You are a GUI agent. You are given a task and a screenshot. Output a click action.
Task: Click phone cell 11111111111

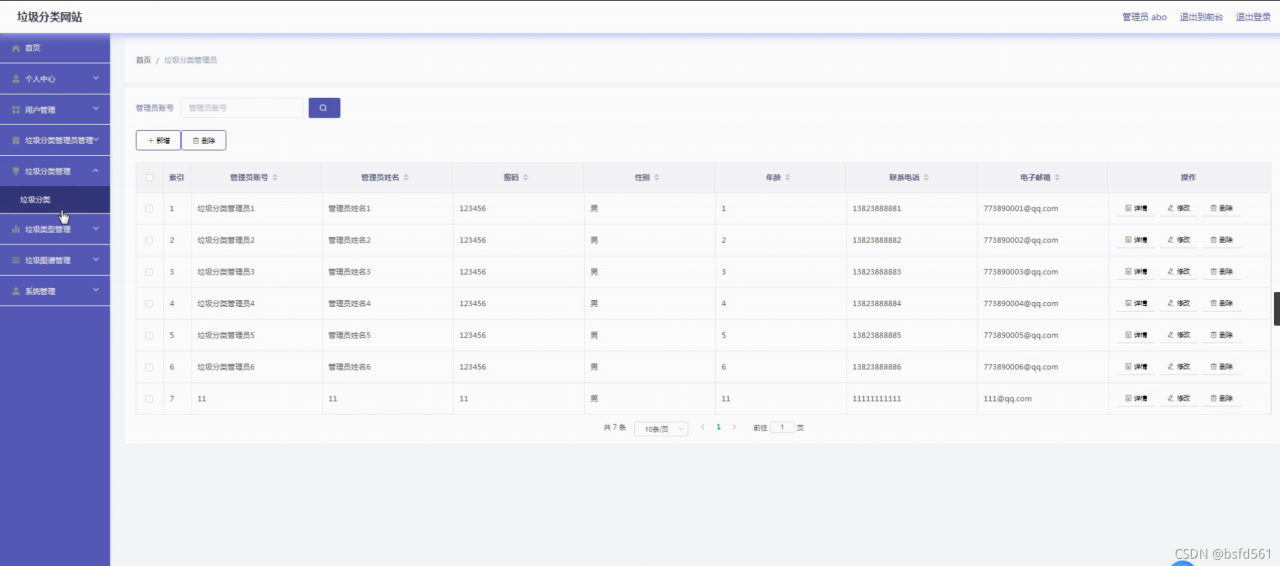877,398
